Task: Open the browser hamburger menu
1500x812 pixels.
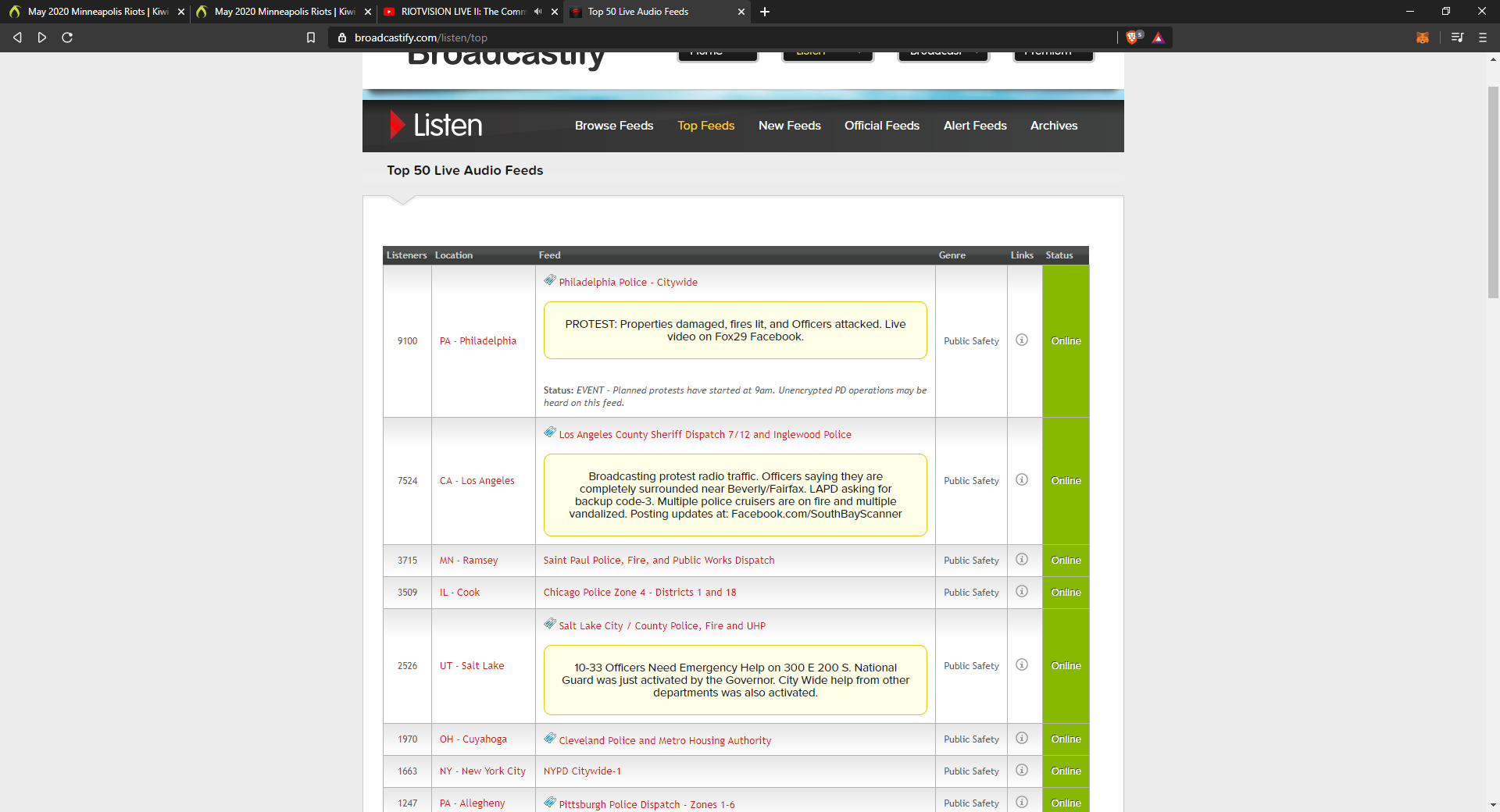Action: pos(1482,37)
